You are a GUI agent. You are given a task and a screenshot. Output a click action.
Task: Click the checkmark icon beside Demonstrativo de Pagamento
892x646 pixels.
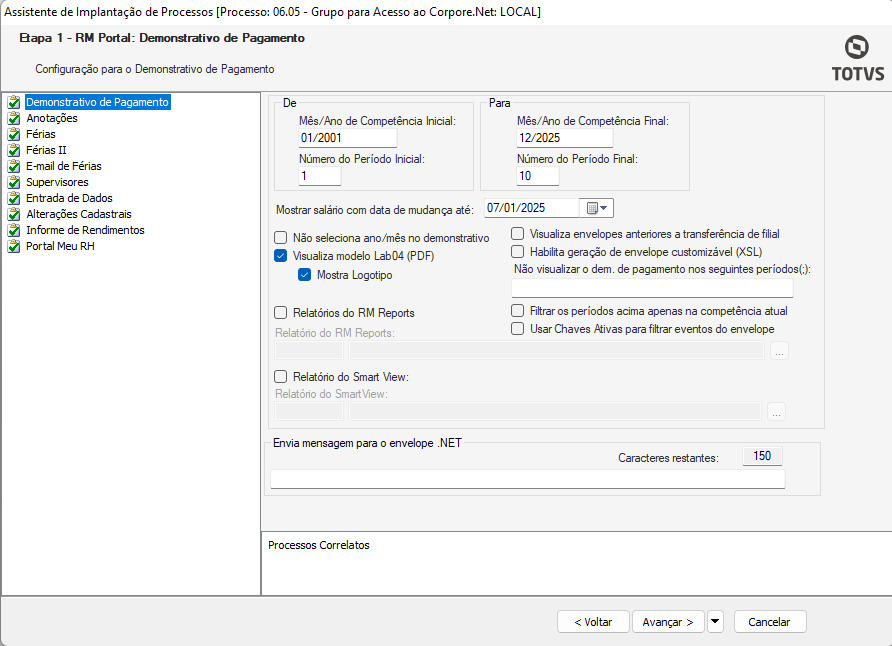tap(14, 102)
